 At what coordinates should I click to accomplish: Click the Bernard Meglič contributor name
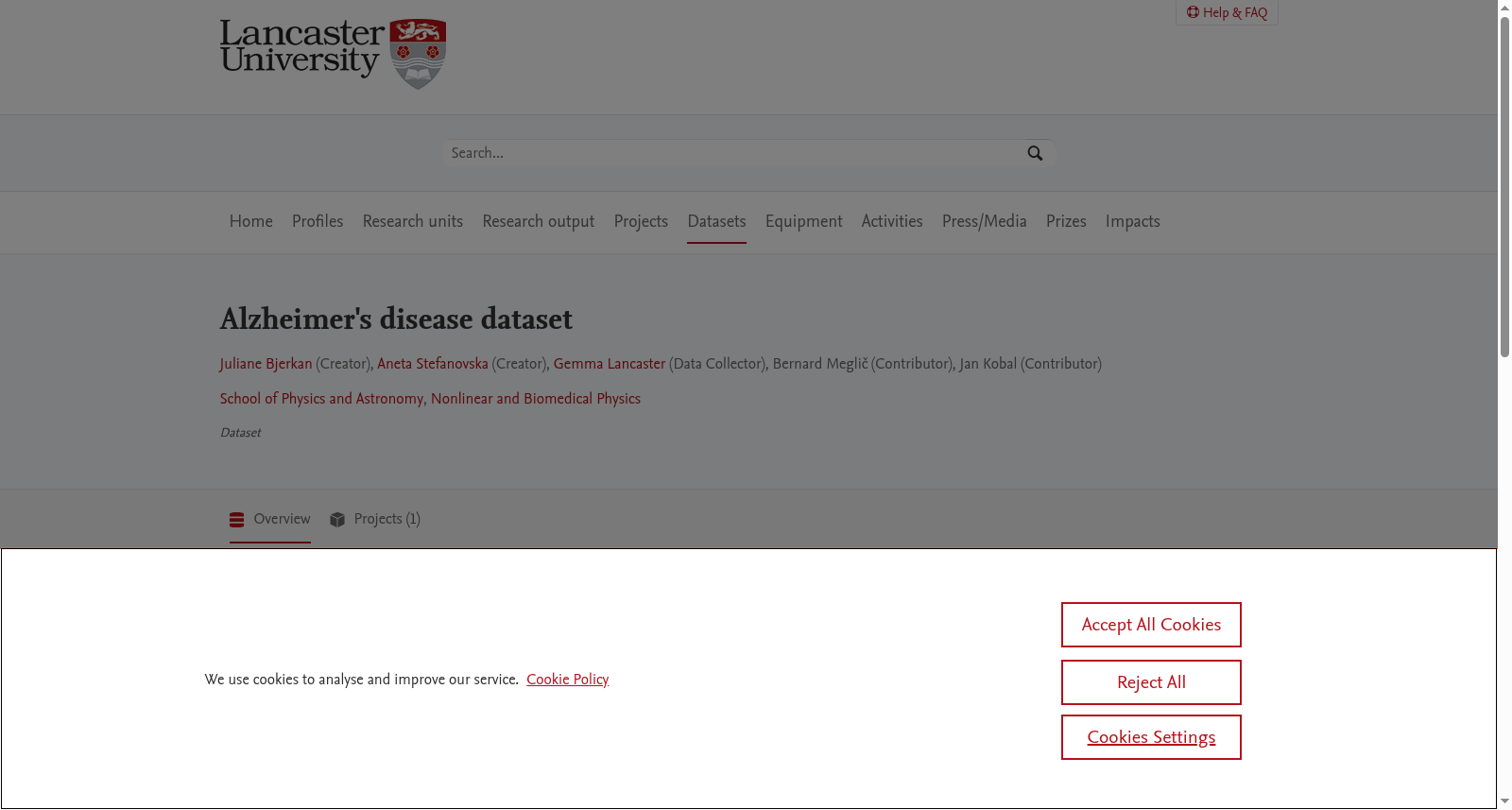tap(820, 364)
